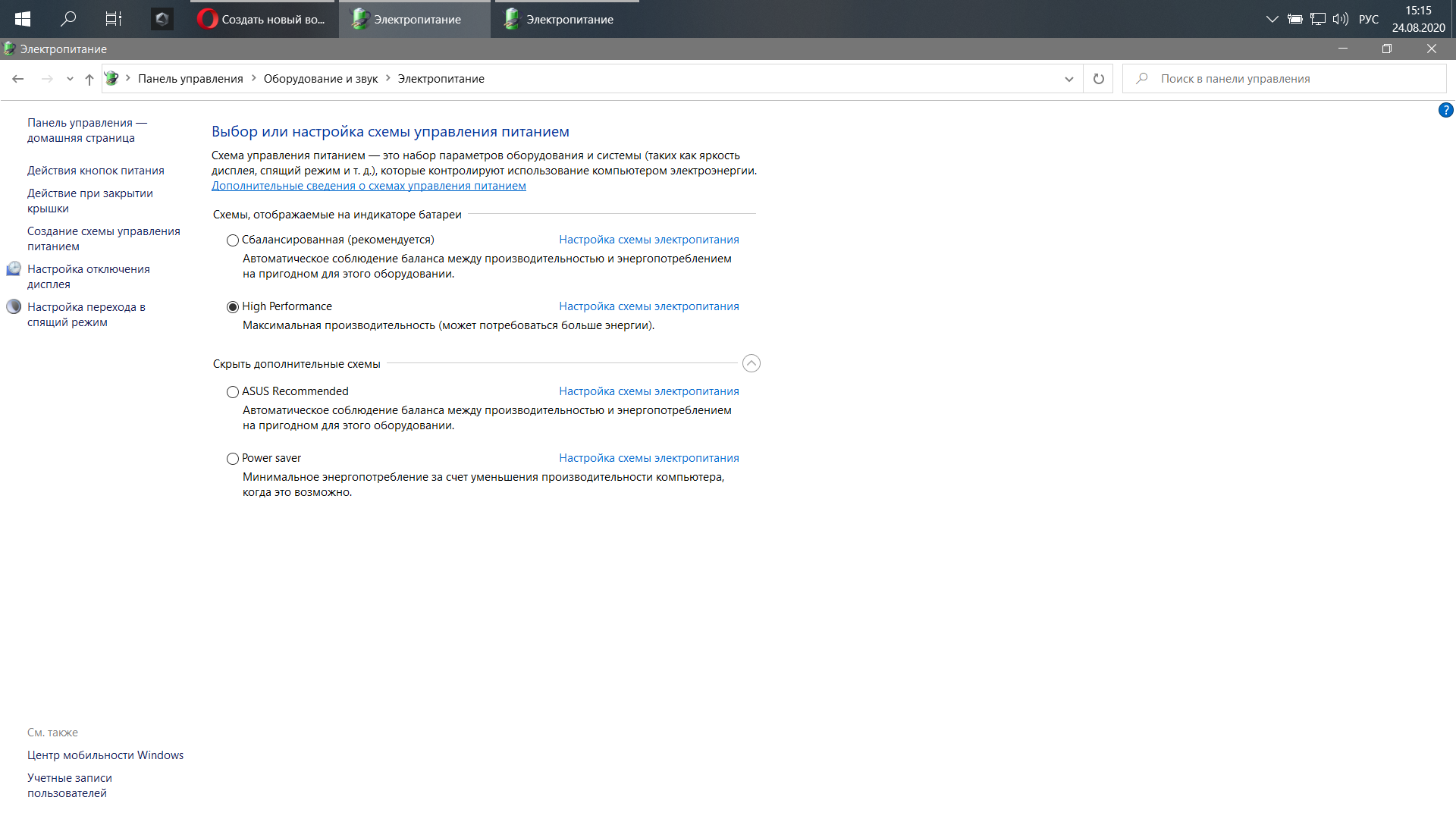The image size is (1456, 819).
Task: Click the title bar Электропитание window icon
Action: point(9,49)
